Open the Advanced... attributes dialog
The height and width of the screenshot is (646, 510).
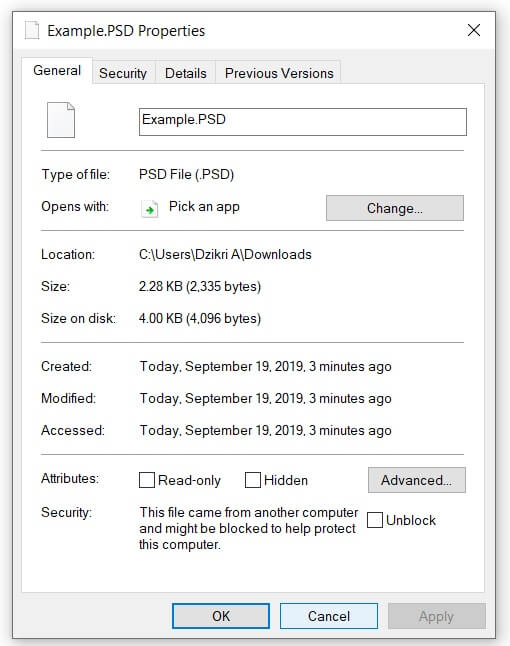click(416, 480)
